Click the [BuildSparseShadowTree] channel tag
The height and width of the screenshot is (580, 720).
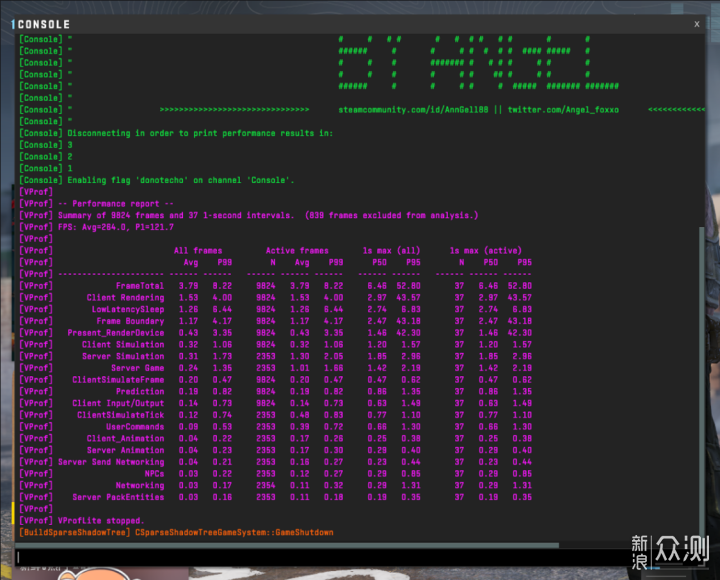74,533
